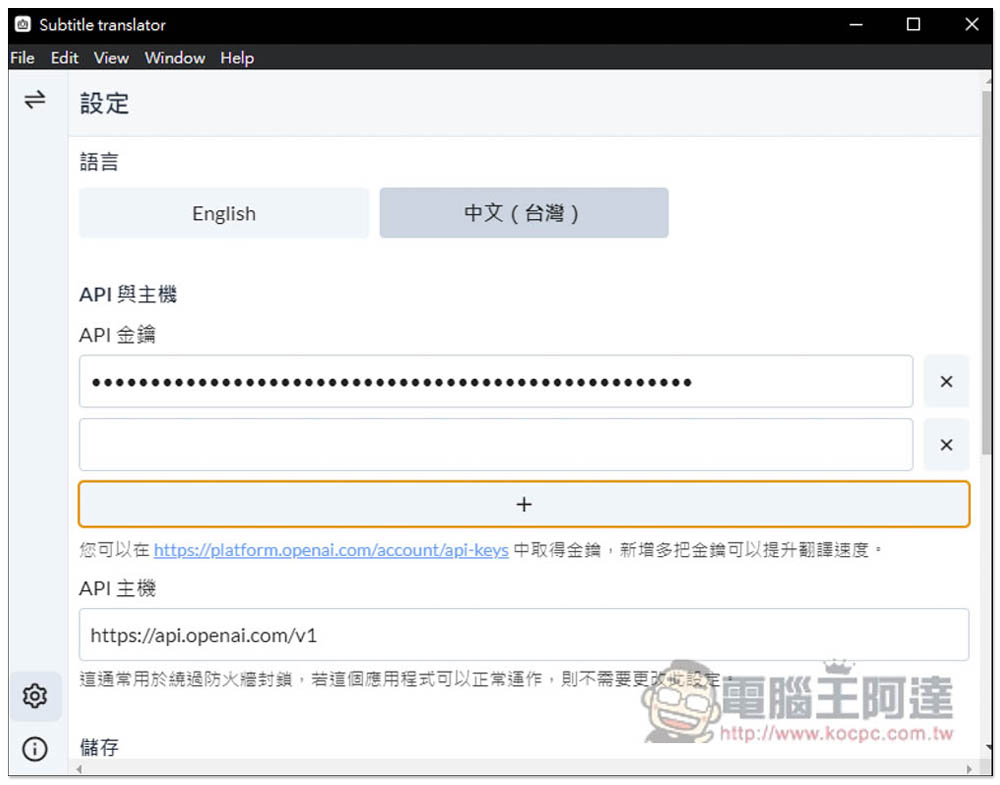Viewport: 1000px width, 785px height.
Task: Open the View menu
Action: click(x=111, y=58)
